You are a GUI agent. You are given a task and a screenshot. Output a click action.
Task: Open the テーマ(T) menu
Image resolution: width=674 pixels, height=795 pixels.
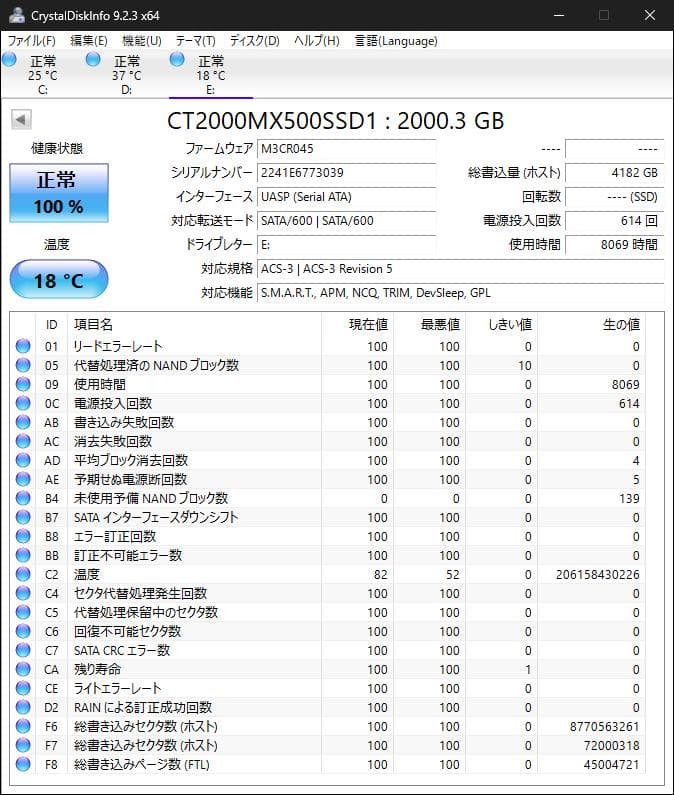[x=196, y=41]
